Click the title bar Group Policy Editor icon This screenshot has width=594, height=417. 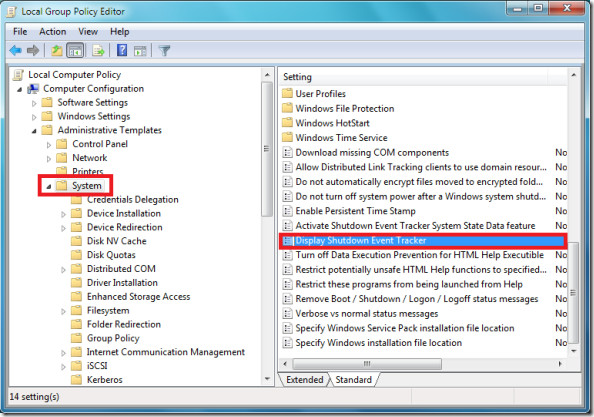coord(11,12)
